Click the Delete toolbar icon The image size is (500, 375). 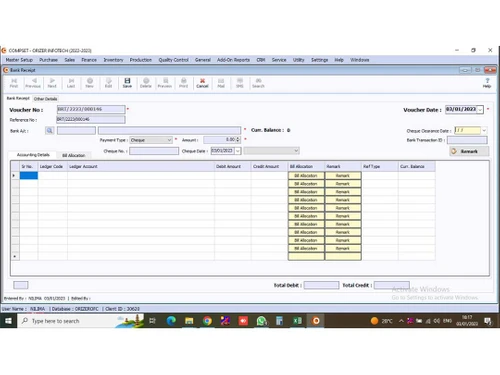146,83
